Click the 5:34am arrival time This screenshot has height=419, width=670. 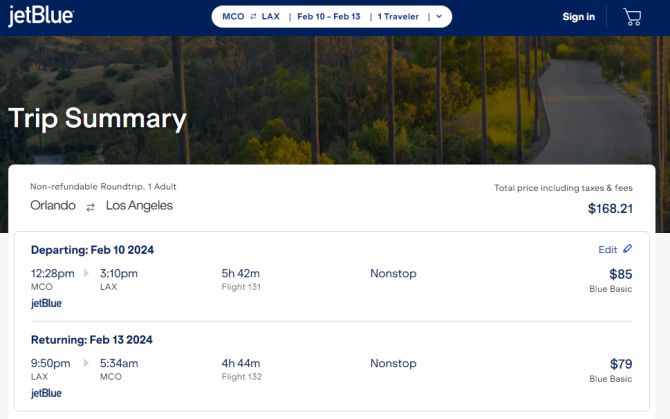pos(119,363)
